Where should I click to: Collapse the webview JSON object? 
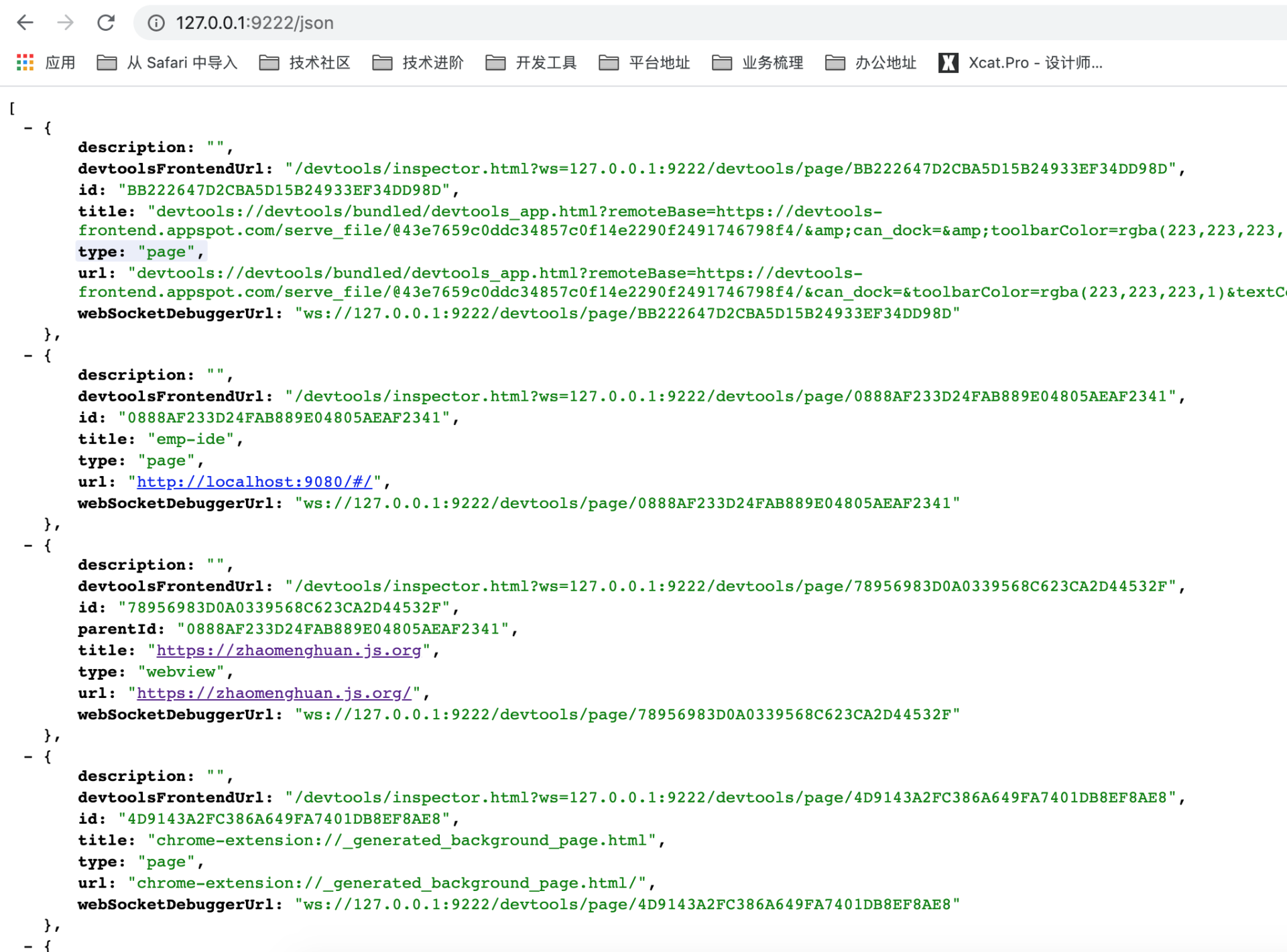(x=28, y=545)
